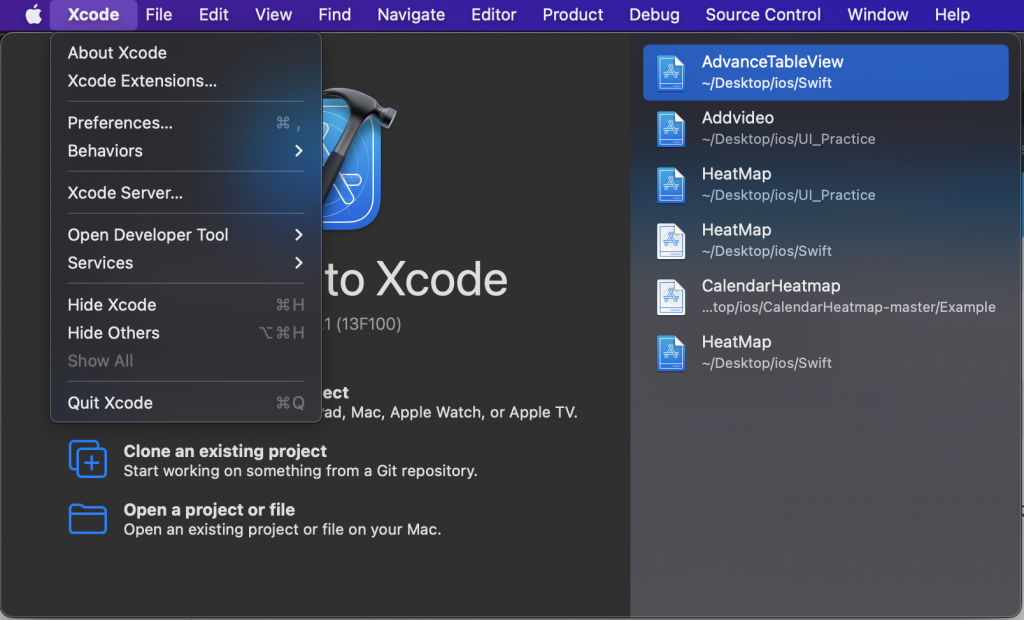Select CalendarHeatmap recent project title

pyautogui.click(x=771, y=286)
